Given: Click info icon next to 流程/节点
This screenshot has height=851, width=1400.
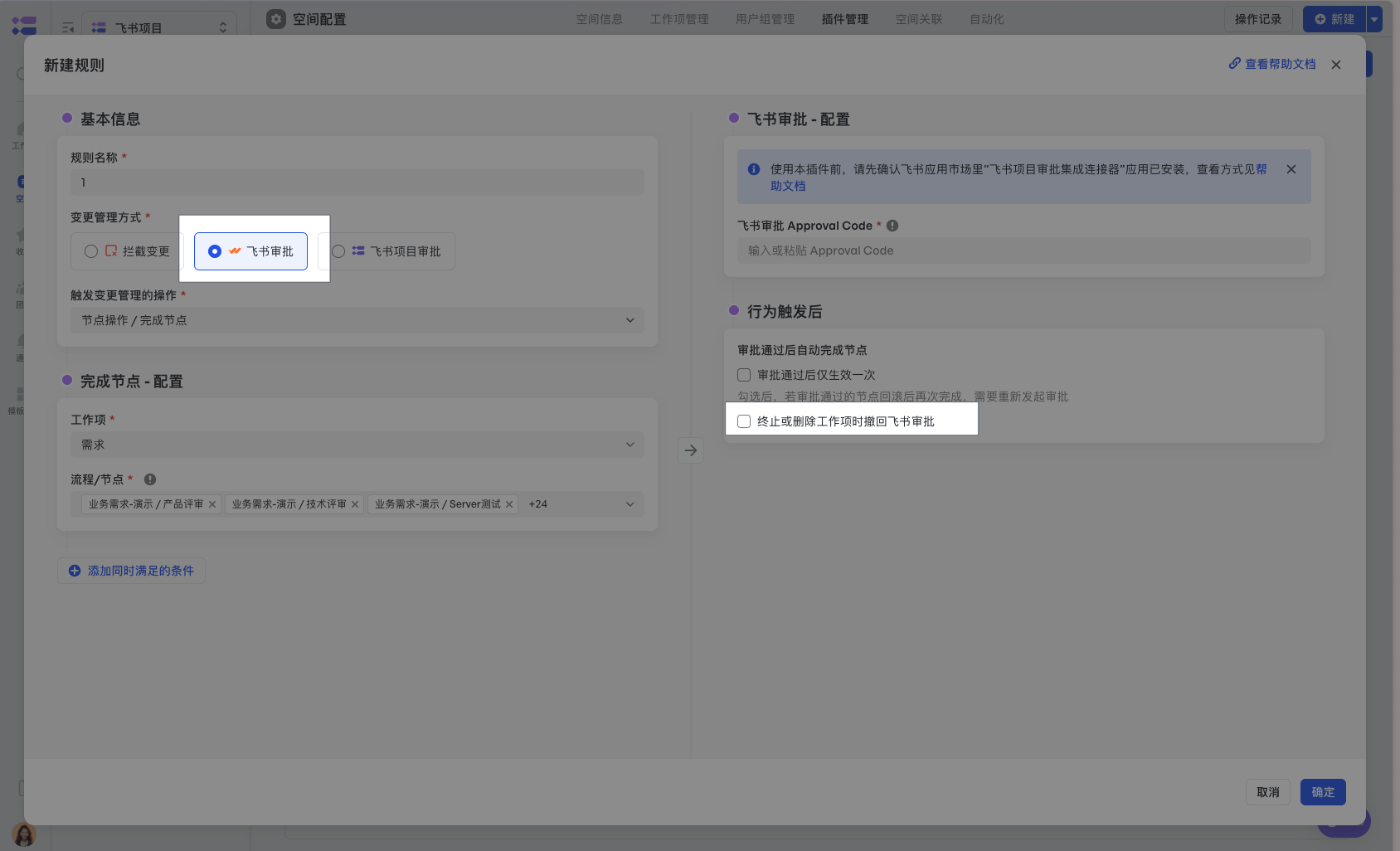Looking at the screenshot, I should coord(150,479).
